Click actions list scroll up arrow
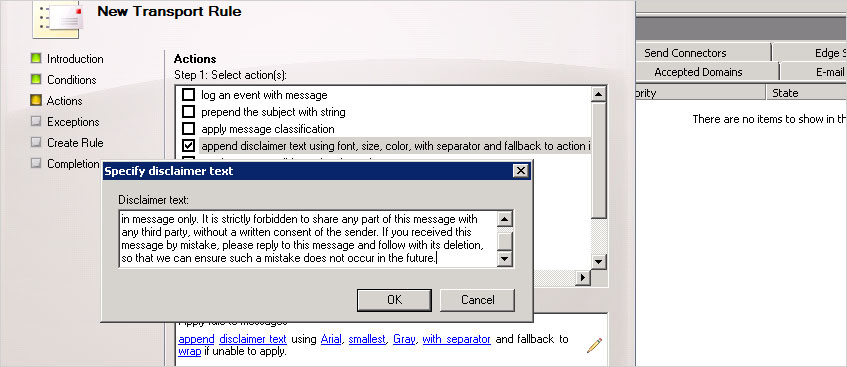 (x=599, y=94)
